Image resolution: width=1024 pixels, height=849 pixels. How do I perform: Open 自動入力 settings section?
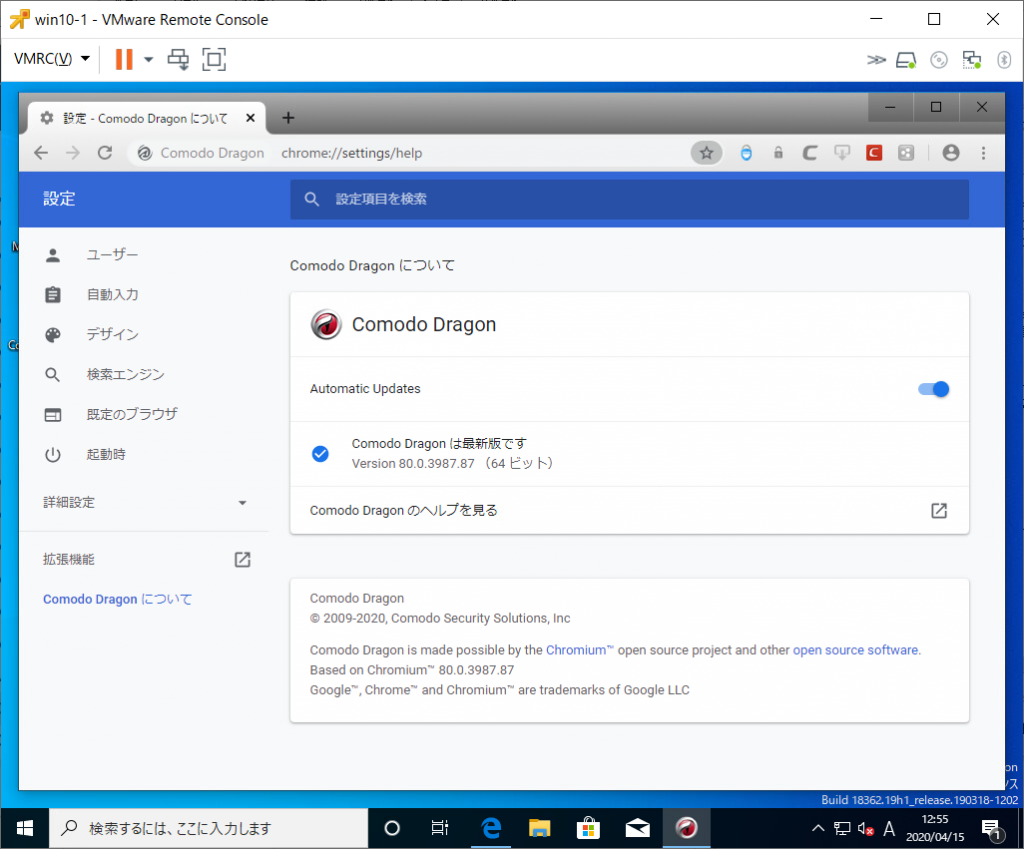(112, 295)
